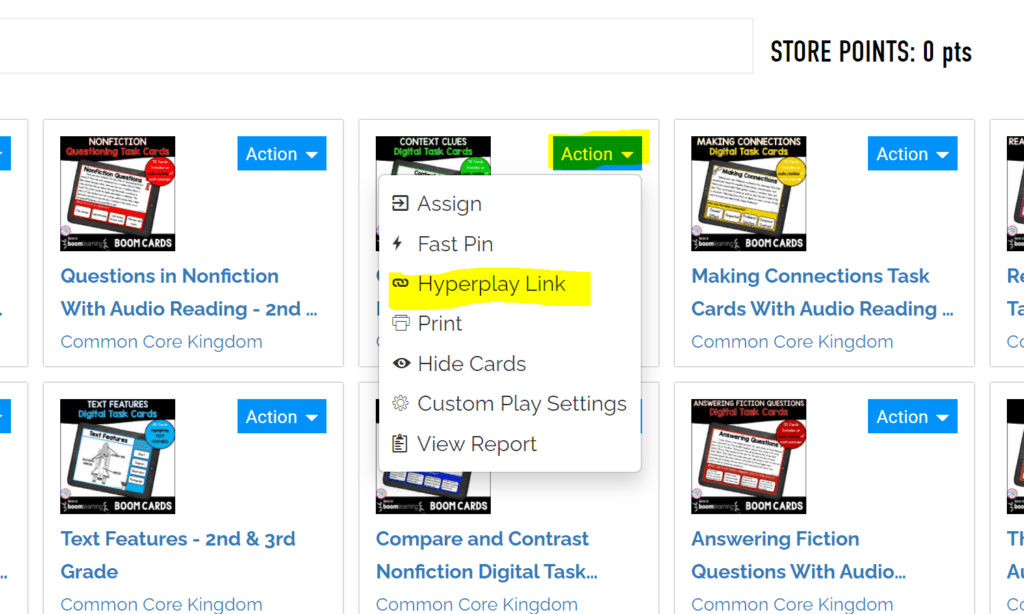Click the empty search field at top

click(376, 46)
